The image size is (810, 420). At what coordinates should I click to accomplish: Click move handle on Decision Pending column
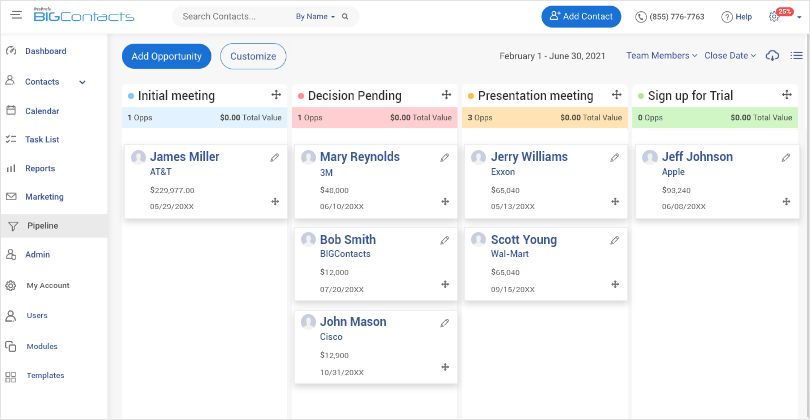tap(446, 95)
